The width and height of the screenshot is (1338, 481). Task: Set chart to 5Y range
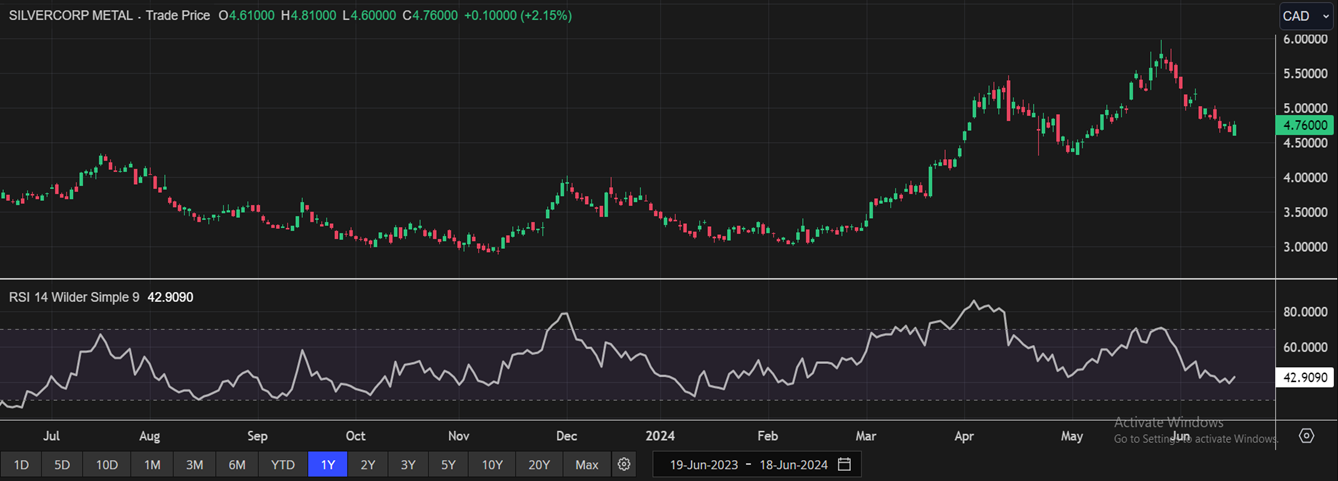(448, 465)
